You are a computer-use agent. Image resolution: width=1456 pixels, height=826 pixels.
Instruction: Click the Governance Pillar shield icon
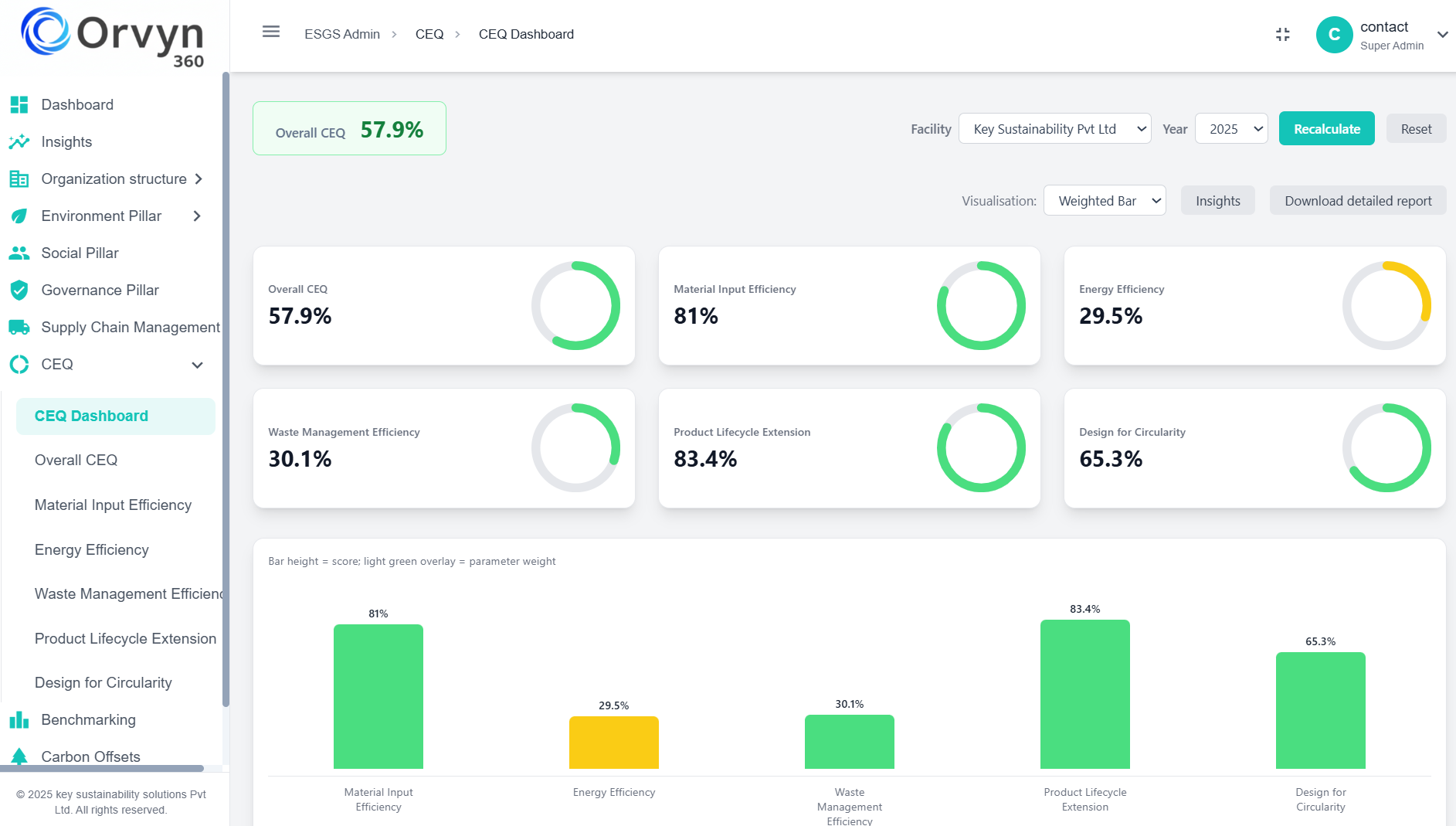click(19, 290)
